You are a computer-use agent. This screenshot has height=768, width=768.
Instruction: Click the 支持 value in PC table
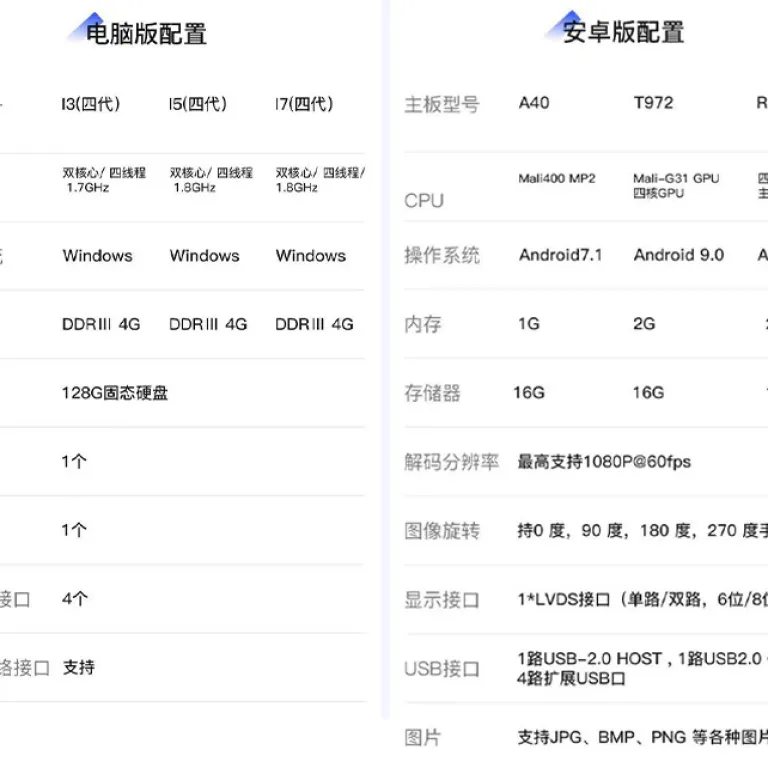tap(79, 667)
